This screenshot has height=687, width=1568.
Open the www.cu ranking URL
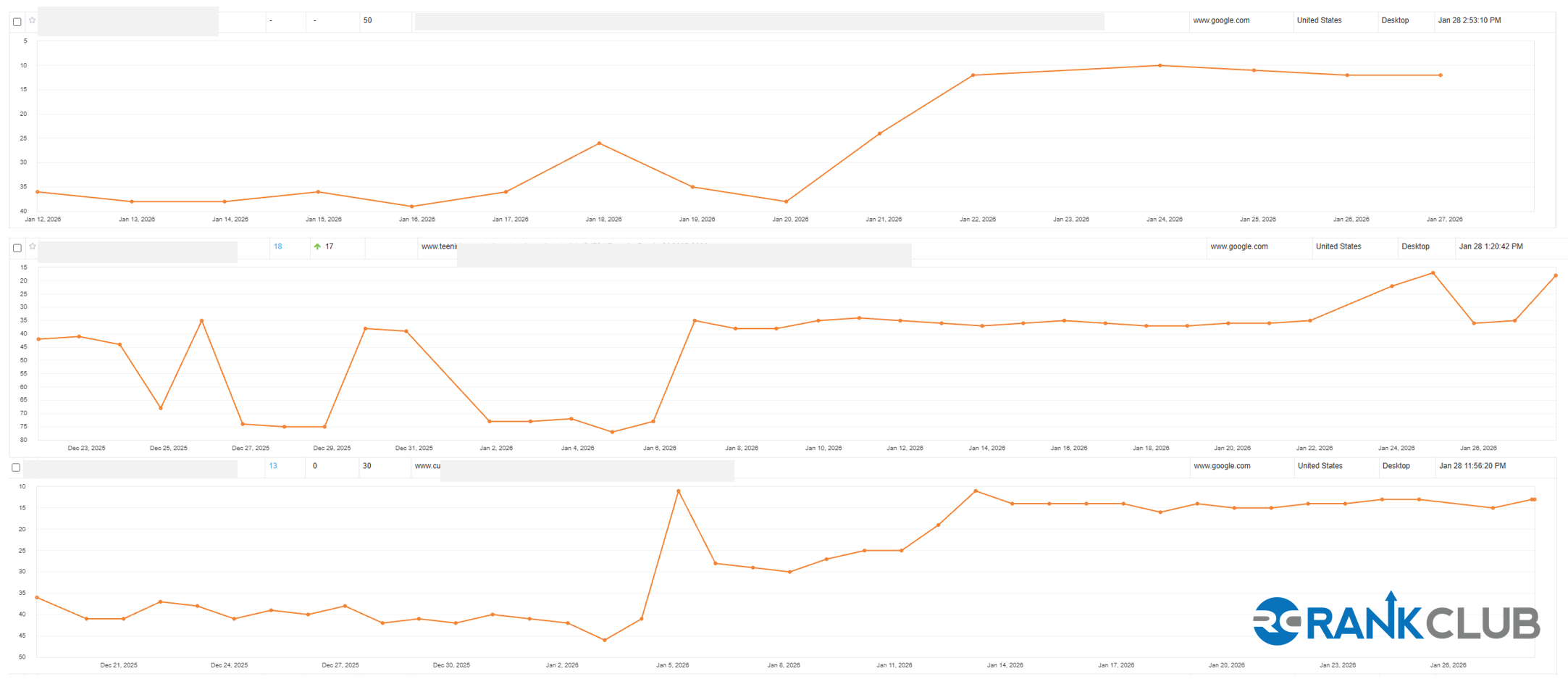point(427,466)
